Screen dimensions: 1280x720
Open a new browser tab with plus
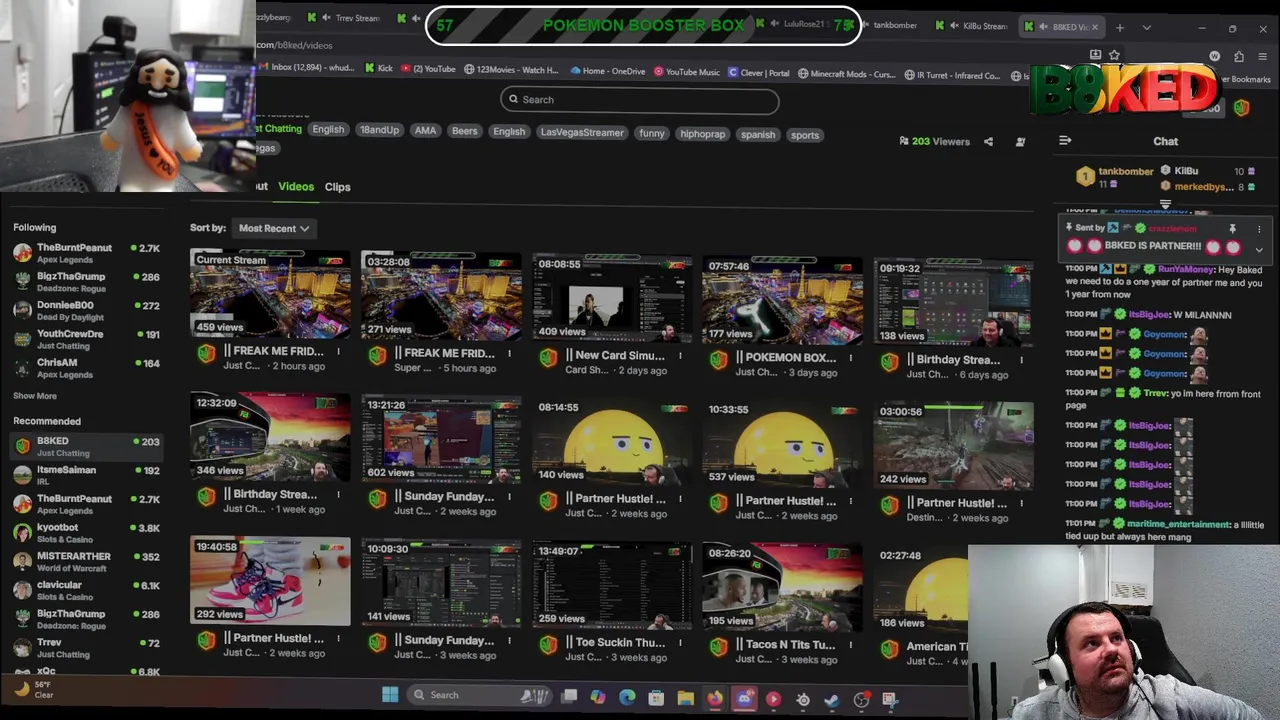point(1120,27)
